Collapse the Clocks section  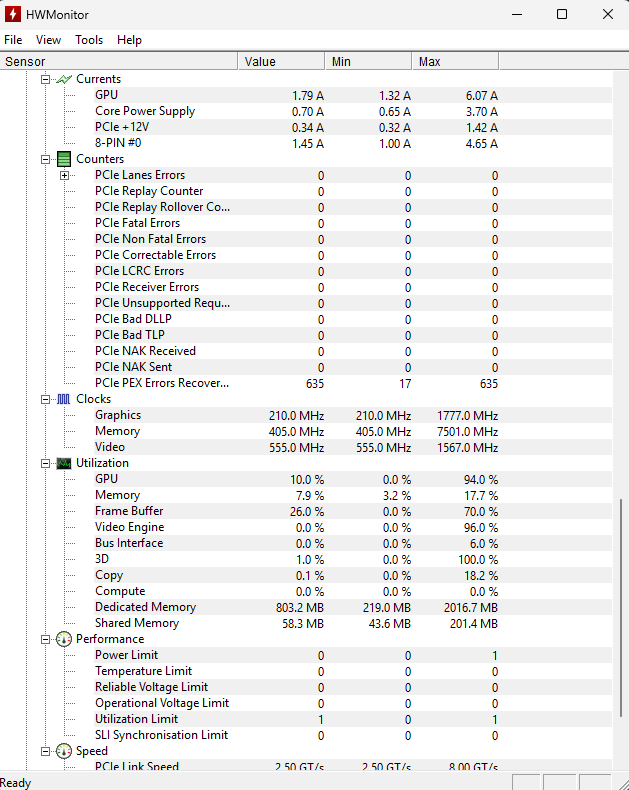[45, 399]
